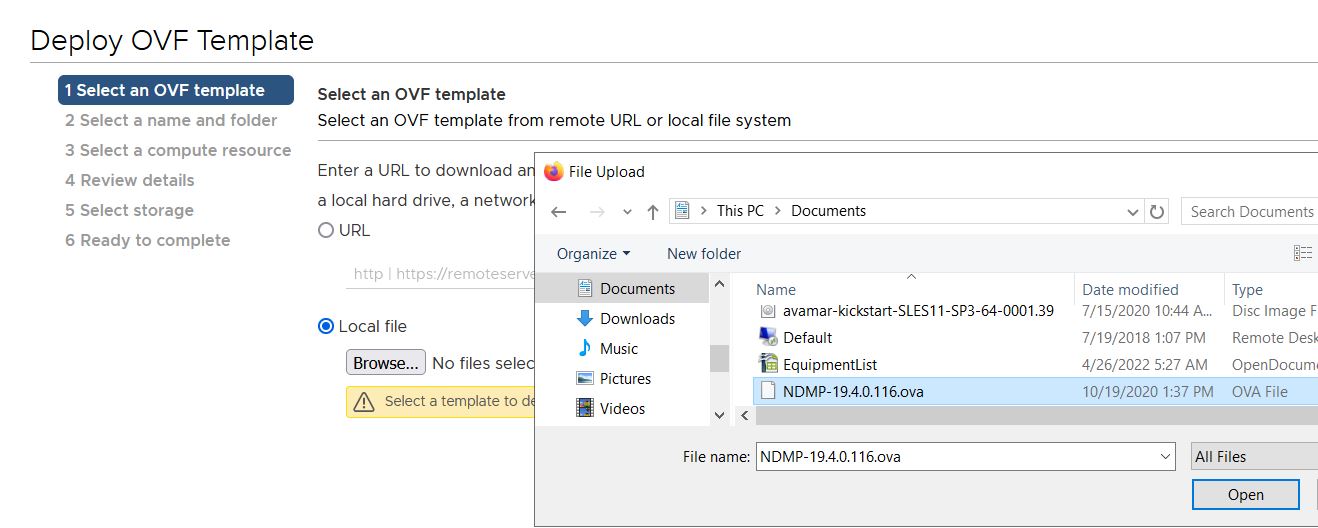Select the URL radio button
This screenshot has height=528, width=1318.
[326, 231]
